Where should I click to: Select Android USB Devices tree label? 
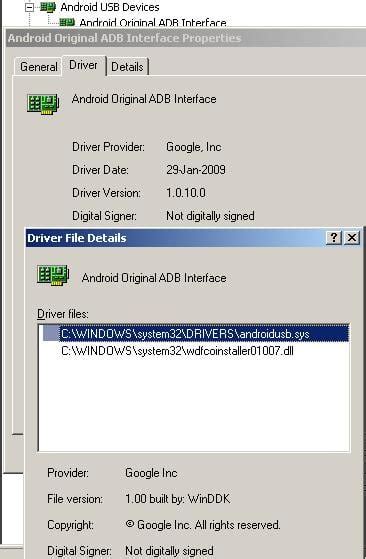[x=110, y=7]
